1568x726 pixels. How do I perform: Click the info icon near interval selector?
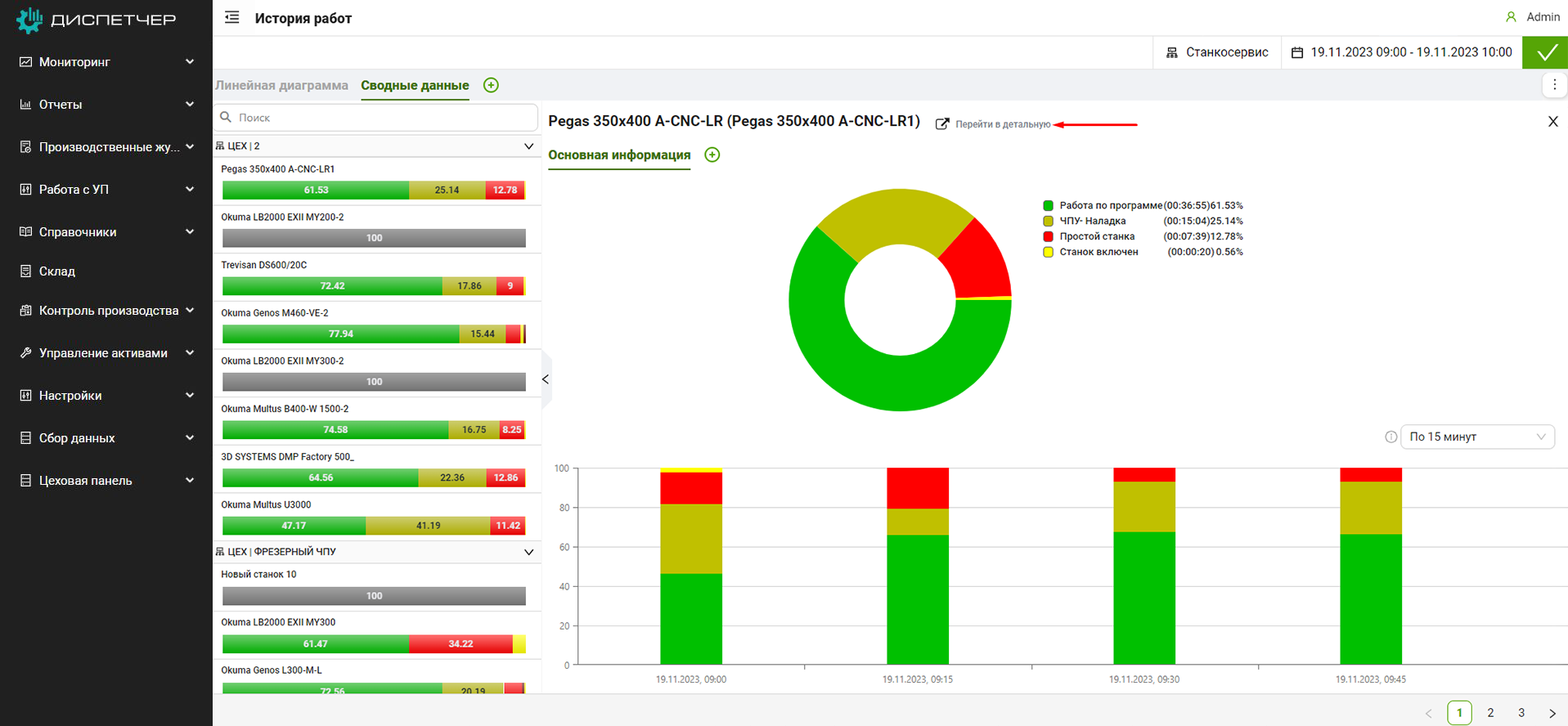click(1391, 437)
